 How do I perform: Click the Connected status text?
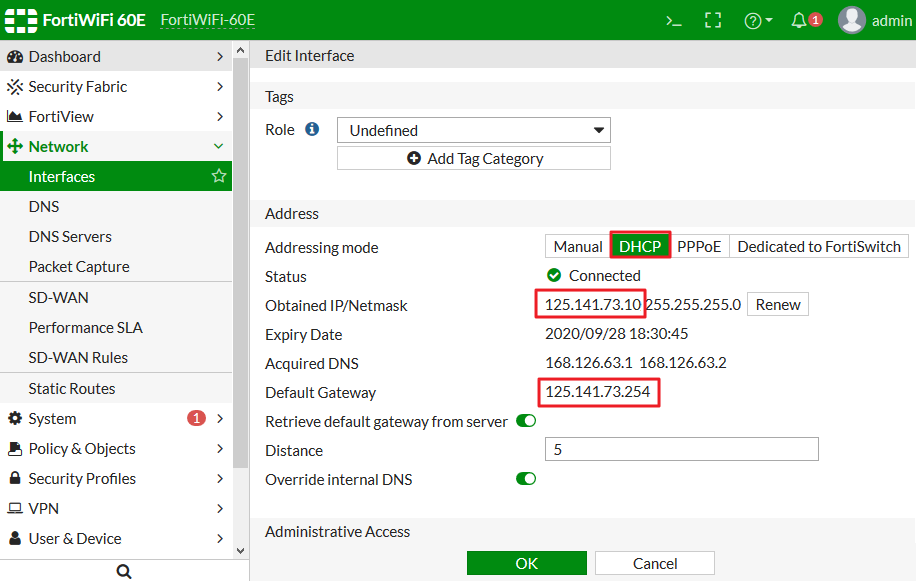(605, 276)
